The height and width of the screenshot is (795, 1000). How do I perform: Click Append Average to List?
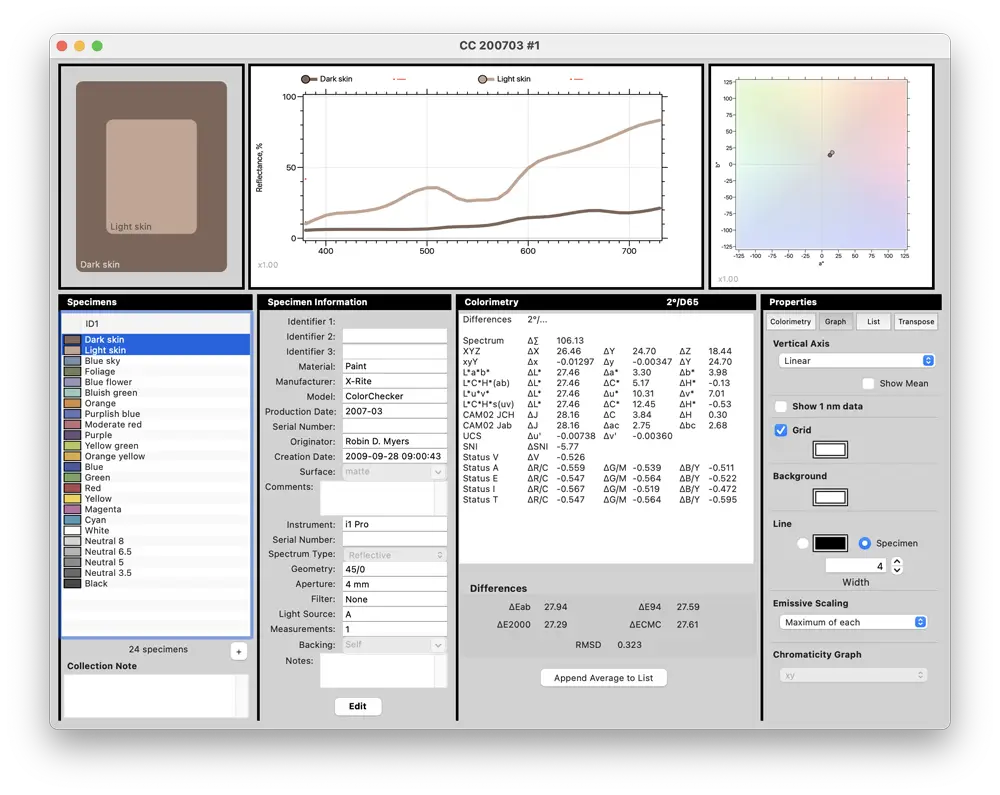point(603,677)
